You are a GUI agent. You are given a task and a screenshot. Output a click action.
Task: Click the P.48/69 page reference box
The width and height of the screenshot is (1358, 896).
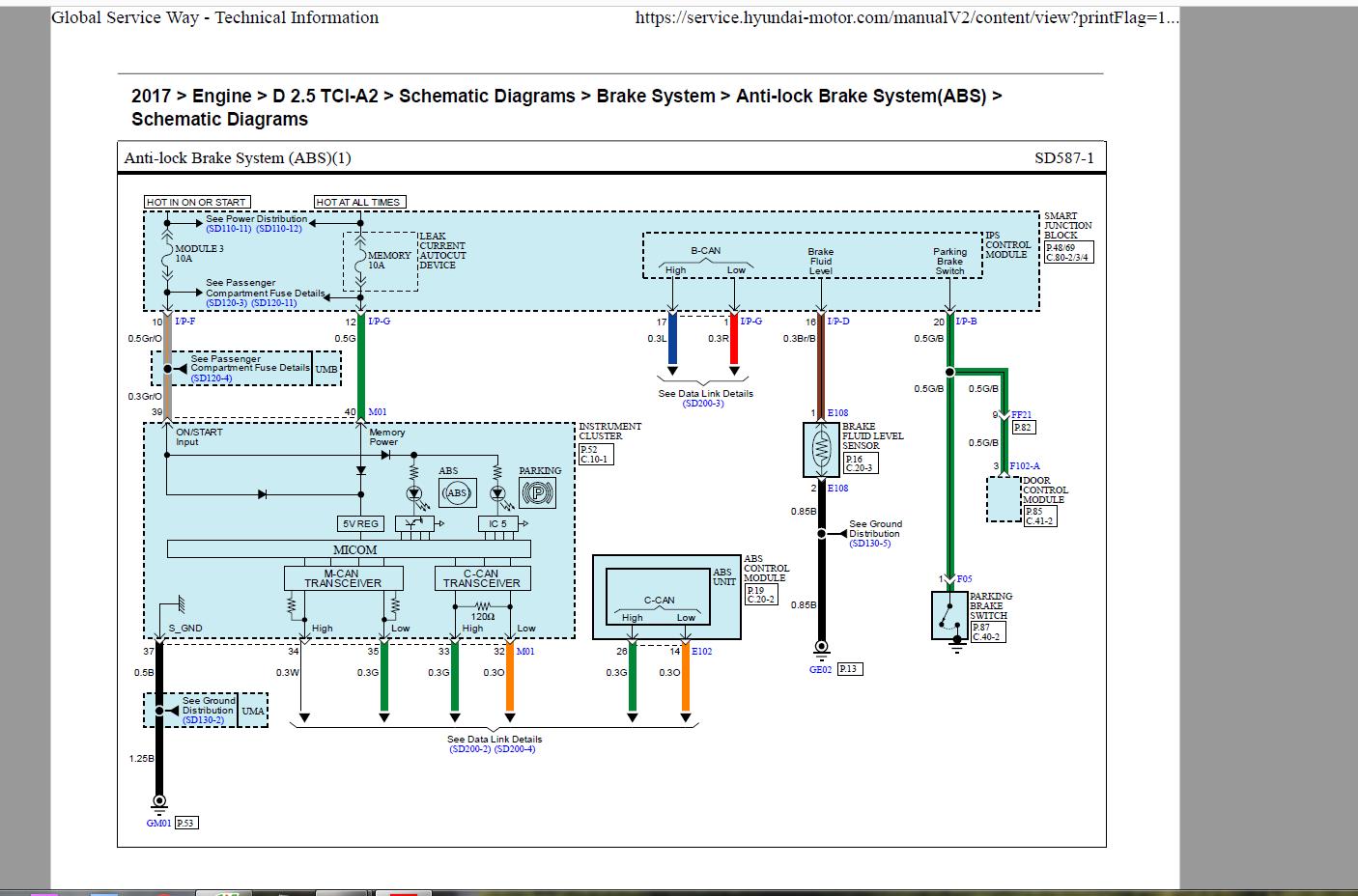click(x=1061, y=248)
